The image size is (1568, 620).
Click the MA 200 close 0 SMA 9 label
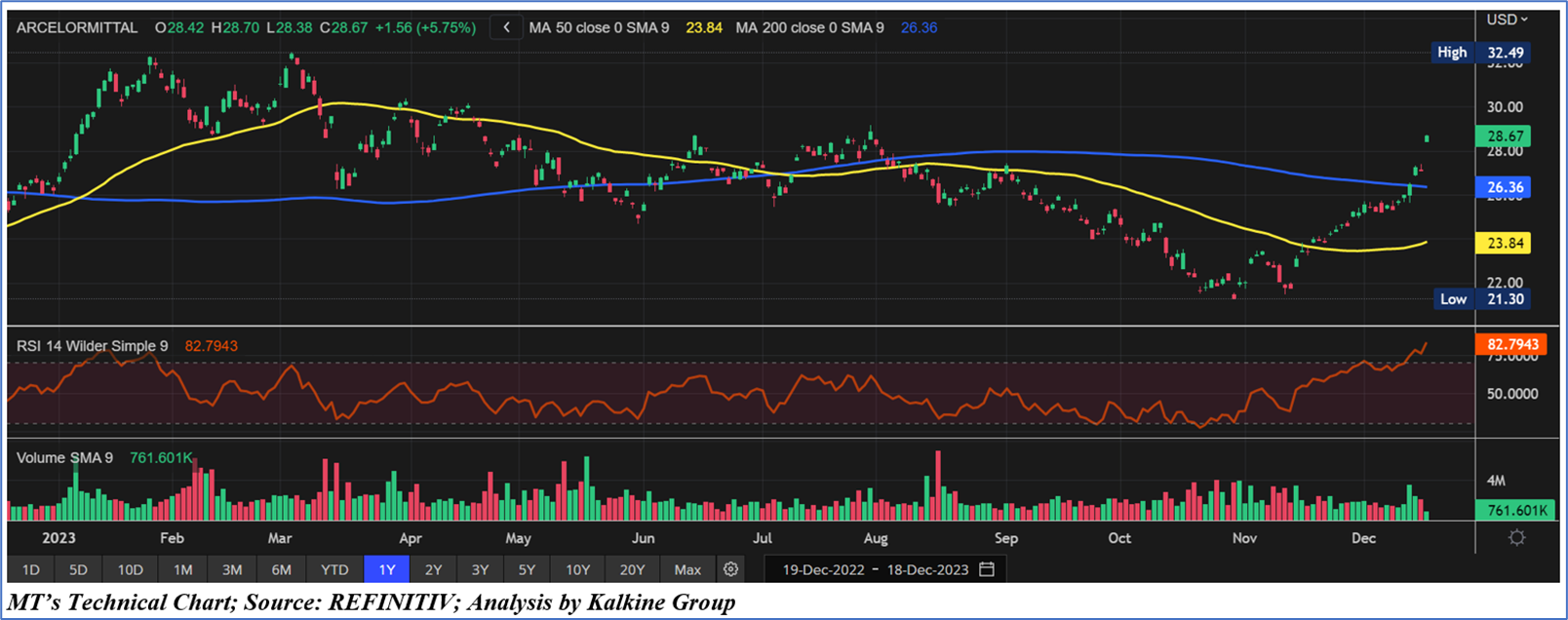(x=809, y=27)
